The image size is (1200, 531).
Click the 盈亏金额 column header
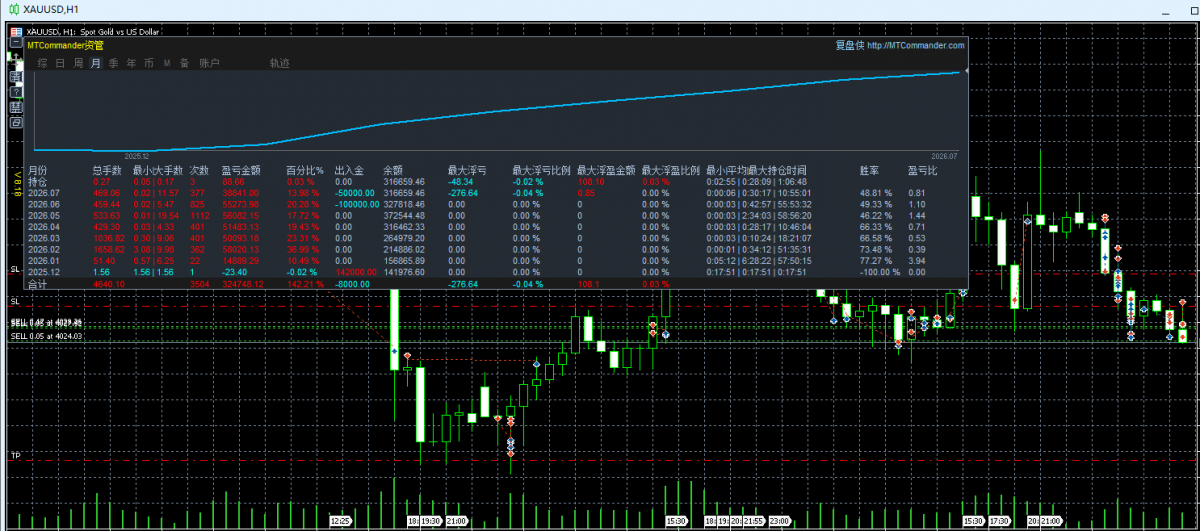point(241,171)
